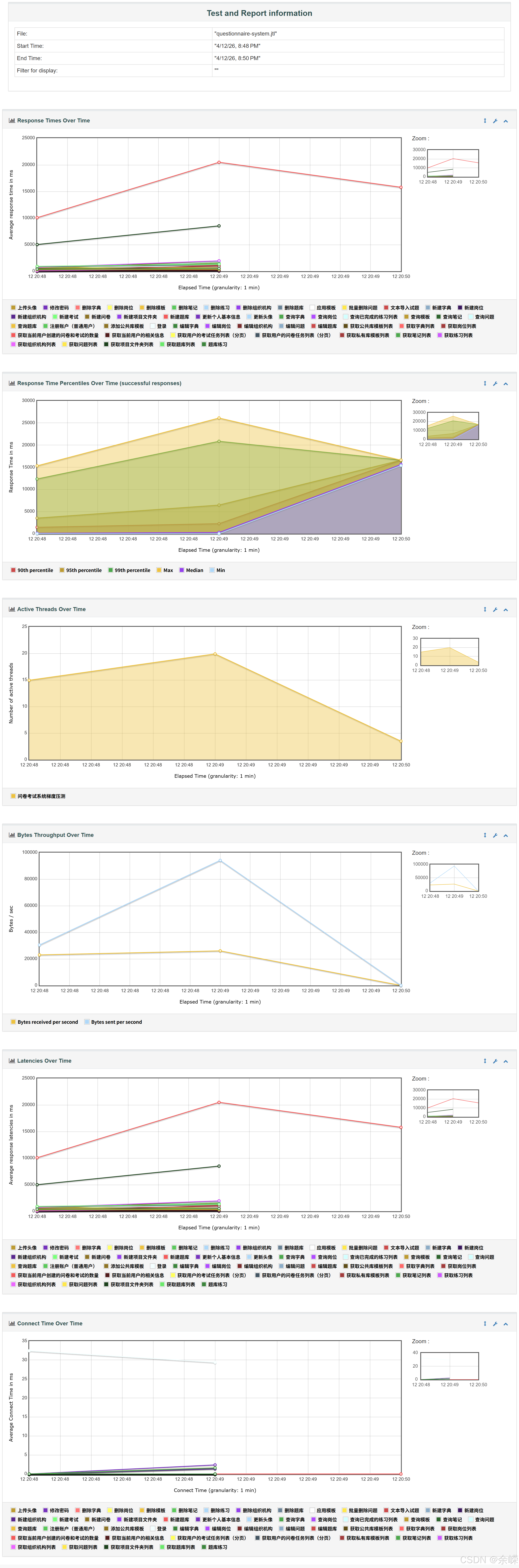Click the Max legend color swatch
The height and width of the screenshot is (1568, 519).
click(x=159, y=570)
